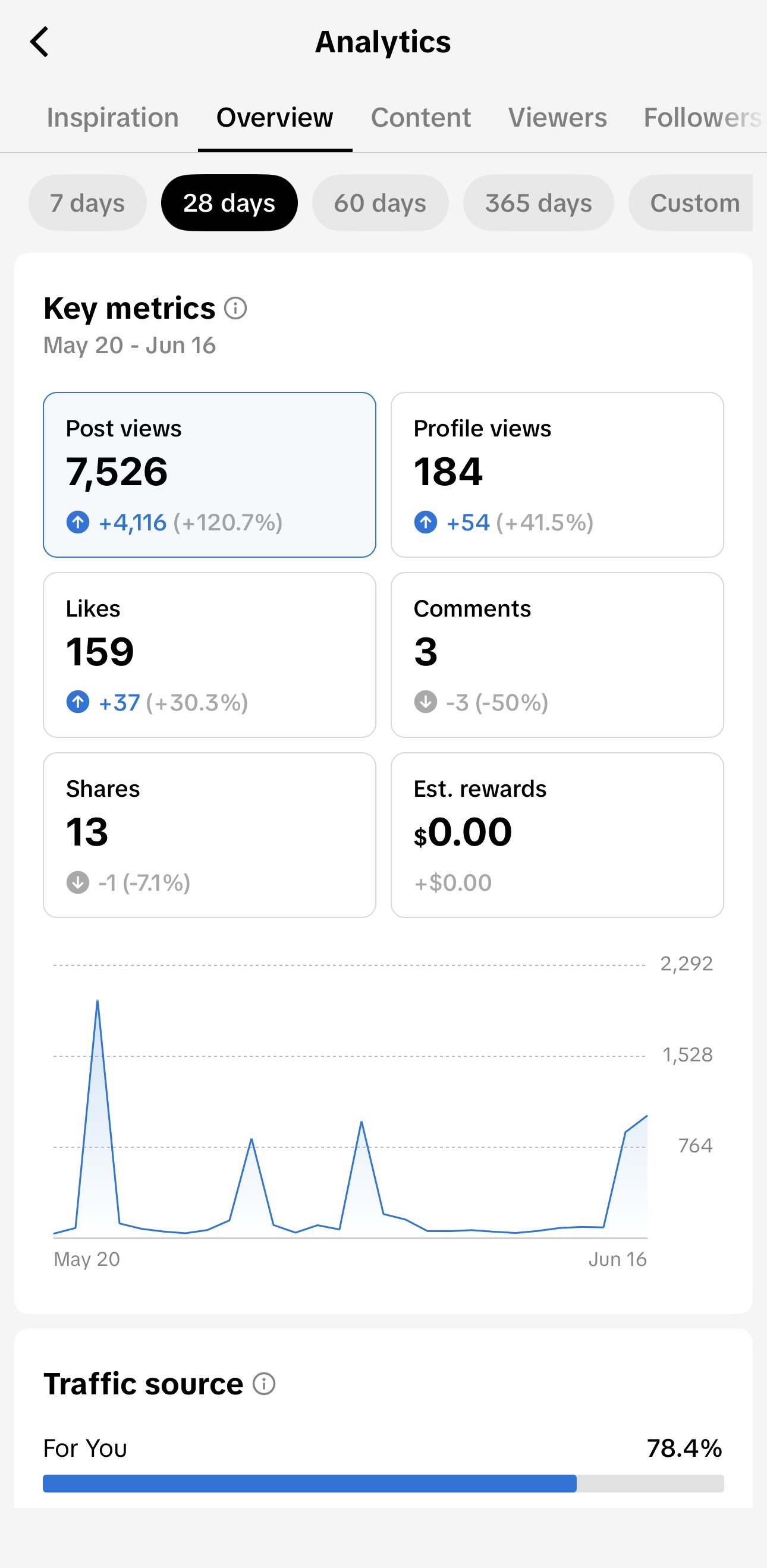Click the -3 (-50%) comments change
767x1568 pixels.
(x=497, y=702)
